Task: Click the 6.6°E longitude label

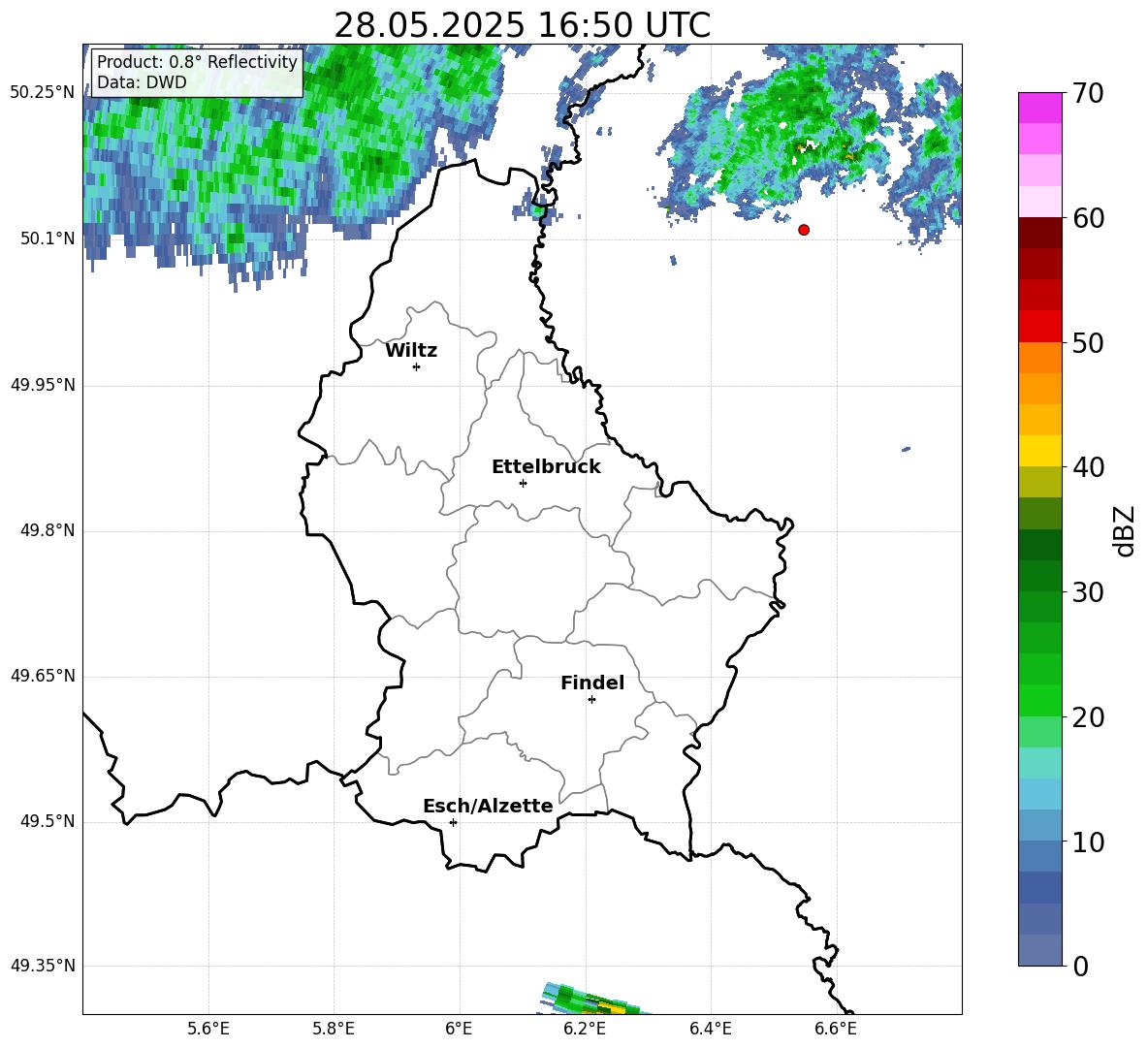Action: click(836, 1029)
